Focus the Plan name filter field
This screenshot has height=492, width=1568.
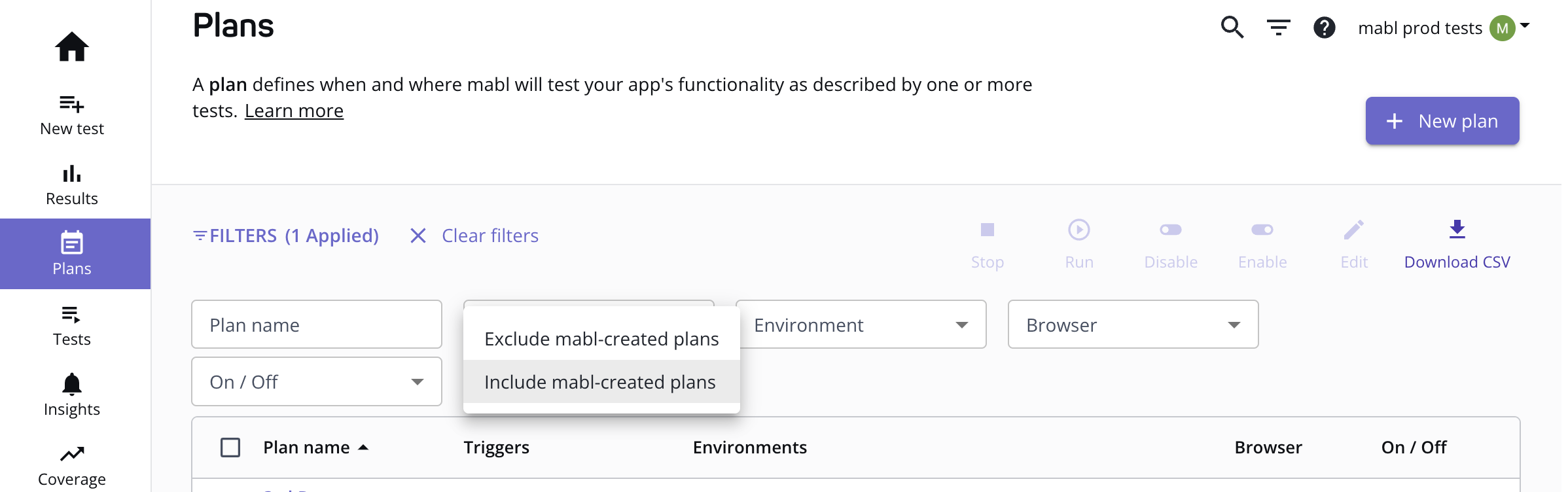[317, 325]
